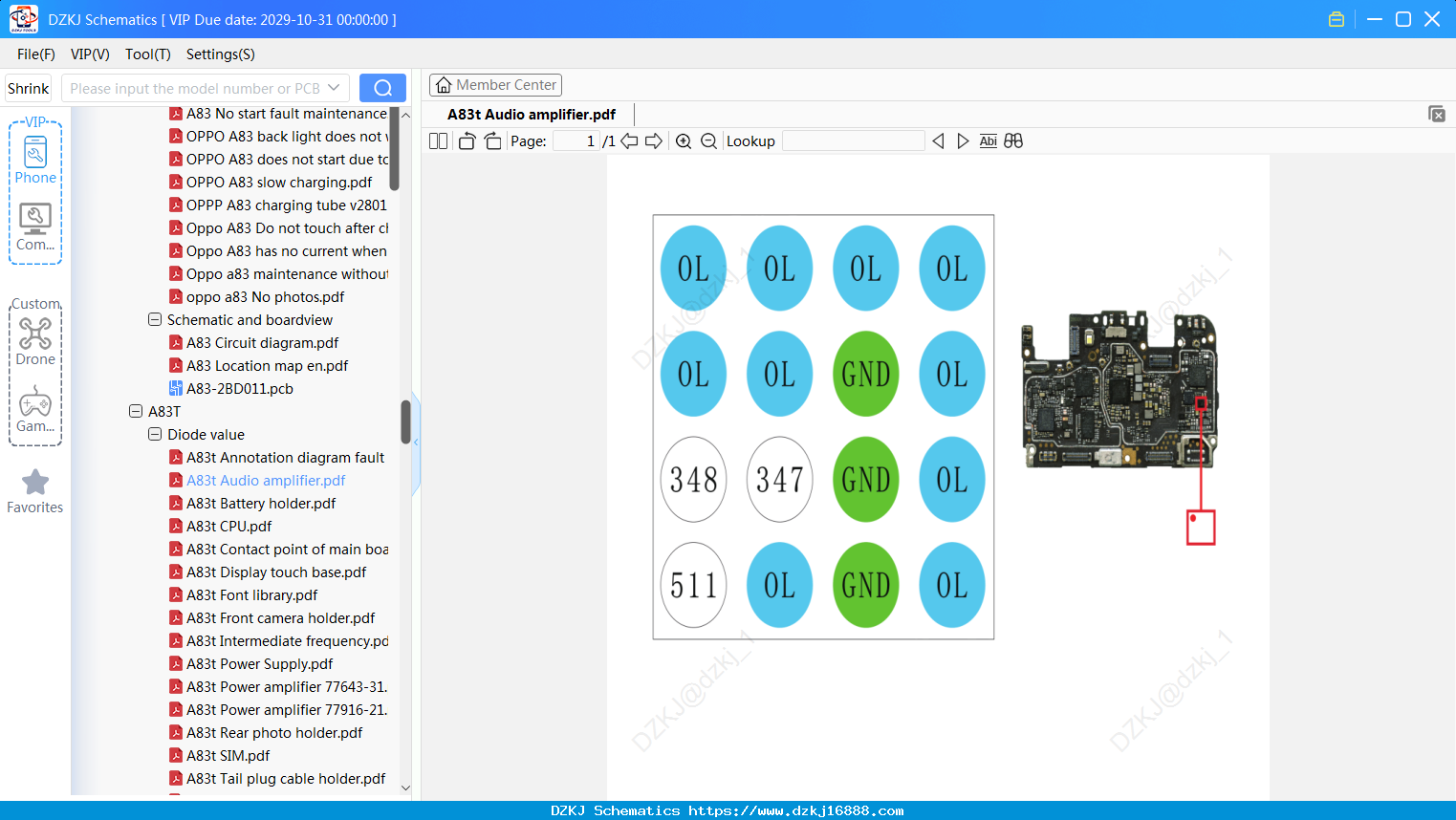Screen dimensions: 1456x820
Task: Jump to previous lookup result
Action: [x=938, y=141]
